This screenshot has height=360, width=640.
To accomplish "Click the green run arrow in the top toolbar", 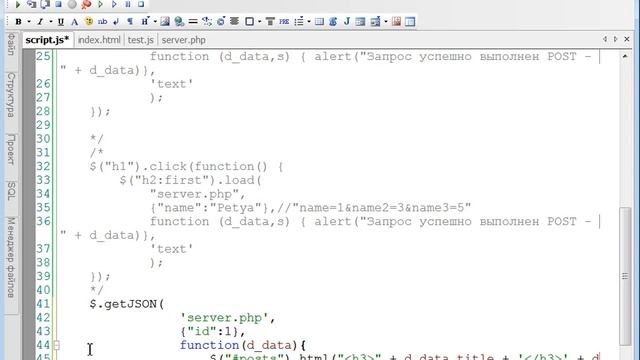I will click(x=18, y=4).
